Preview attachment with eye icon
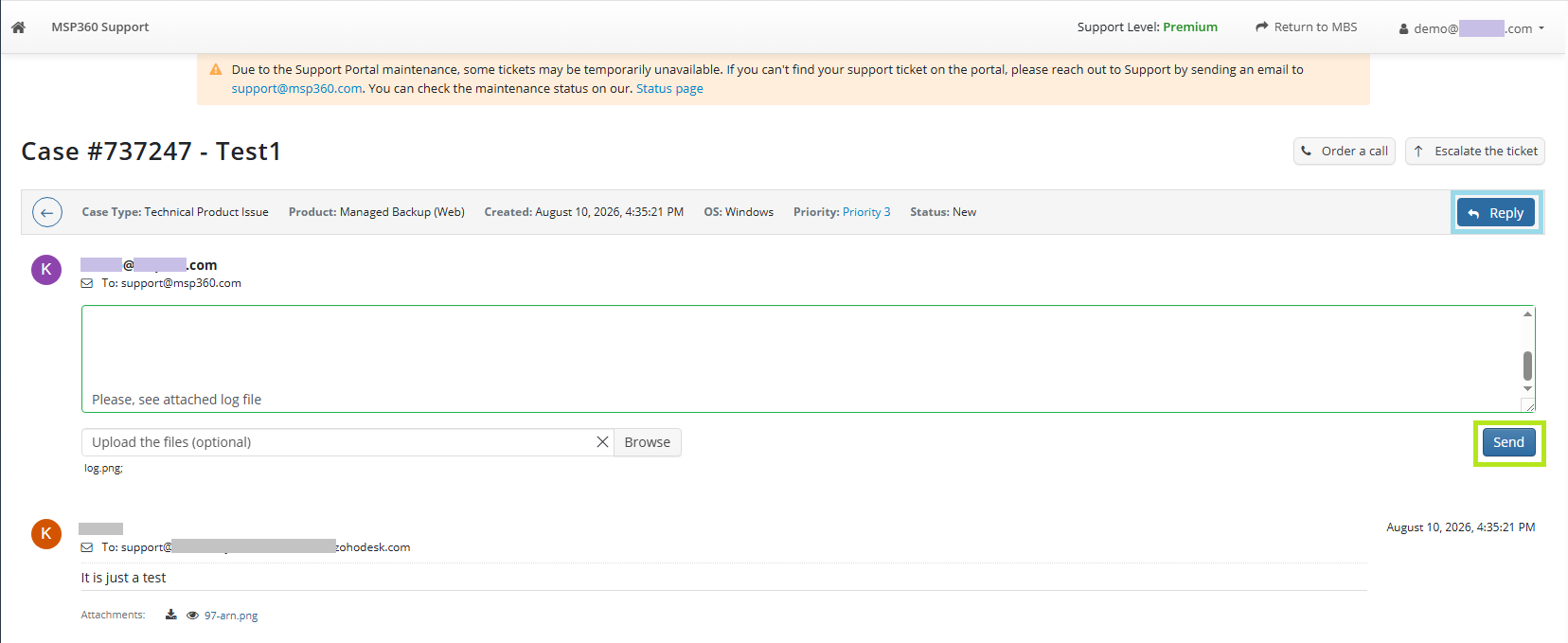Image resolution: width=1568 pixels, height=643 pixels. [192, 616]
